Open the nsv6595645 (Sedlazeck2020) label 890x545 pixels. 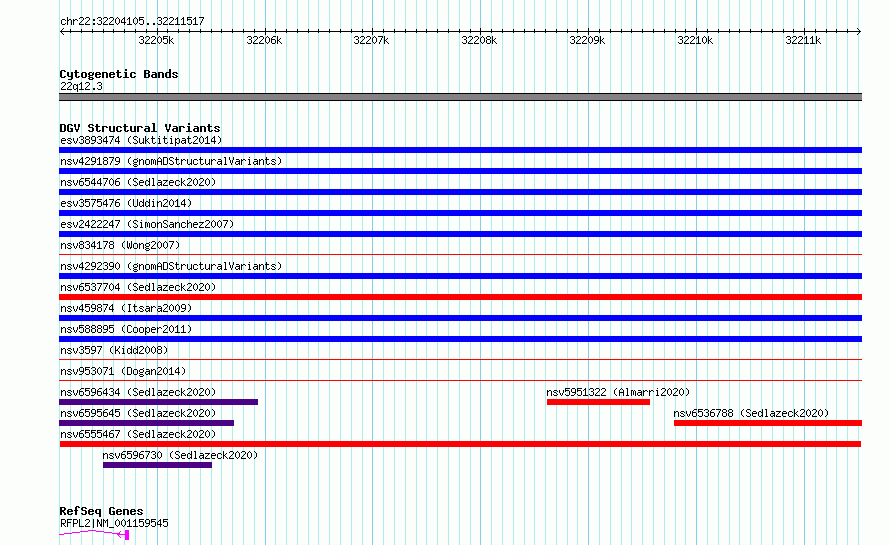coord(138,413)
